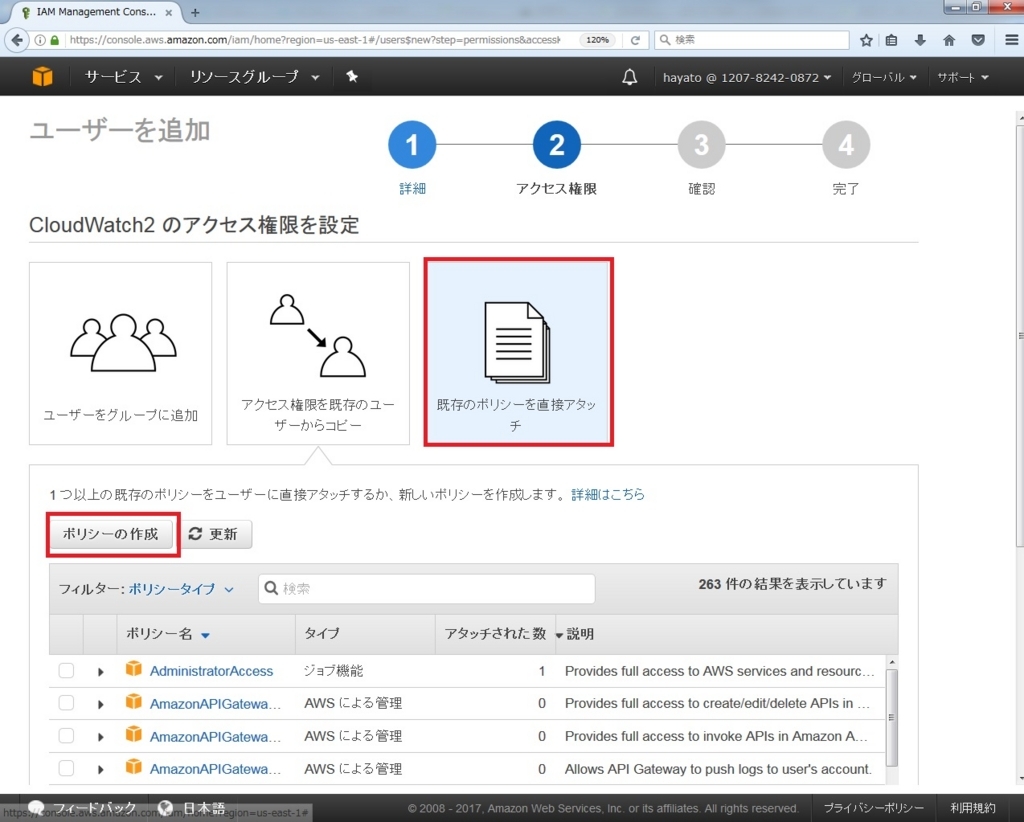
Task: Click the policy search input field
Action: pos(426,588)
